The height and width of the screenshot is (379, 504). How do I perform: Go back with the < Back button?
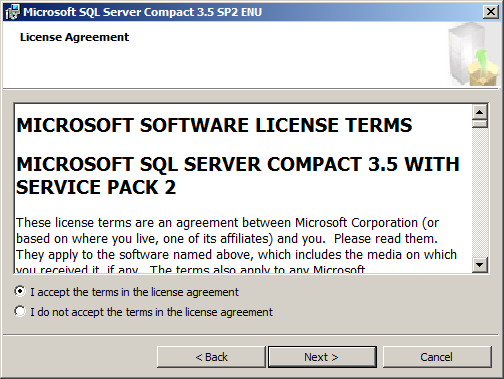tap(211, 357)
